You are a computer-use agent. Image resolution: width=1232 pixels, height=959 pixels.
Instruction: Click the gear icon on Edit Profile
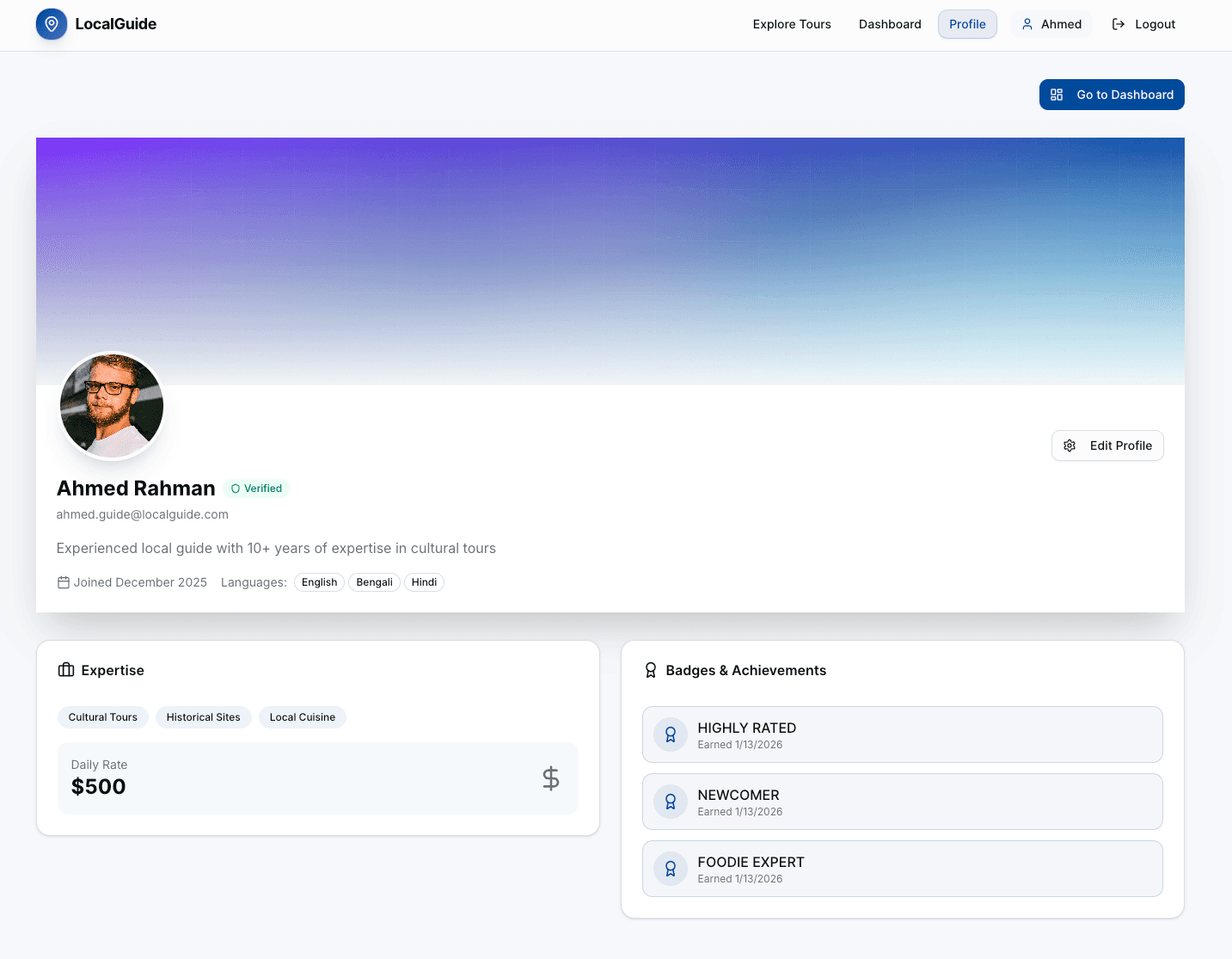(x=1070, y=446)
